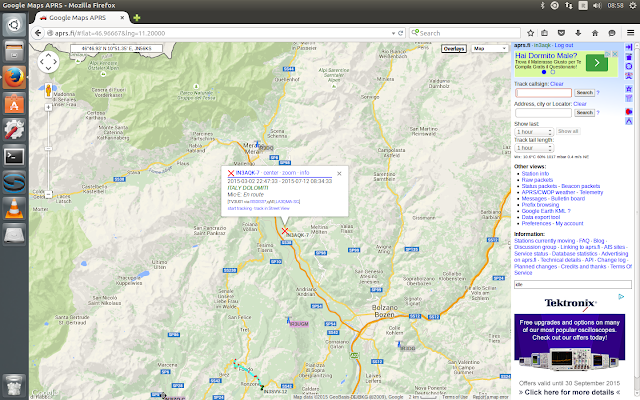Click the Log out link

[x=564, y=45]
